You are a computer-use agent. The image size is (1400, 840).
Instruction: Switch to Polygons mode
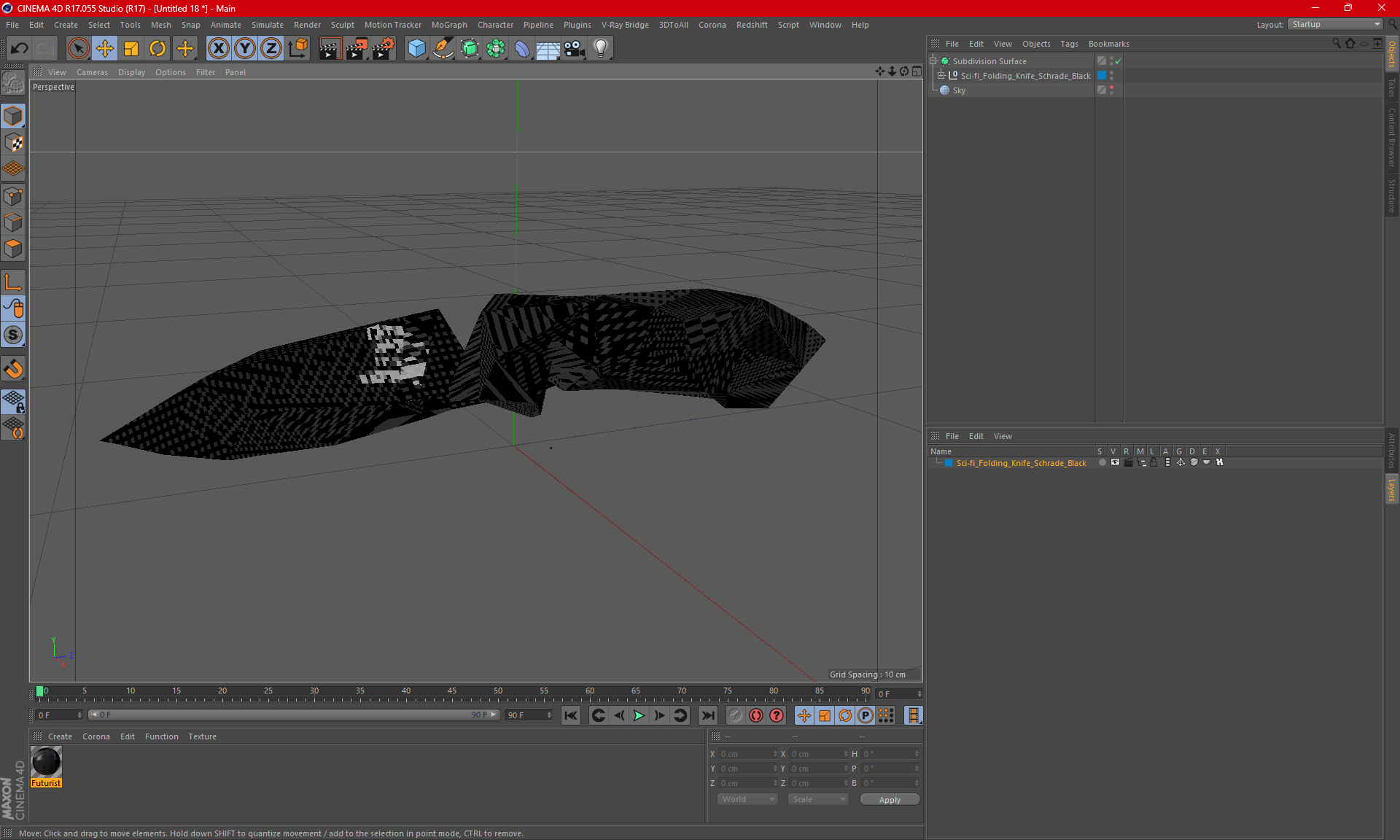click(x=13, y=249)
